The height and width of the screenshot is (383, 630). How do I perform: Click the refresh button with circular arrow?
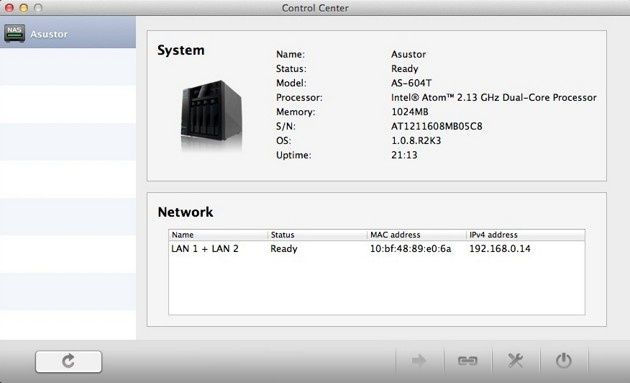coord(68,361)
